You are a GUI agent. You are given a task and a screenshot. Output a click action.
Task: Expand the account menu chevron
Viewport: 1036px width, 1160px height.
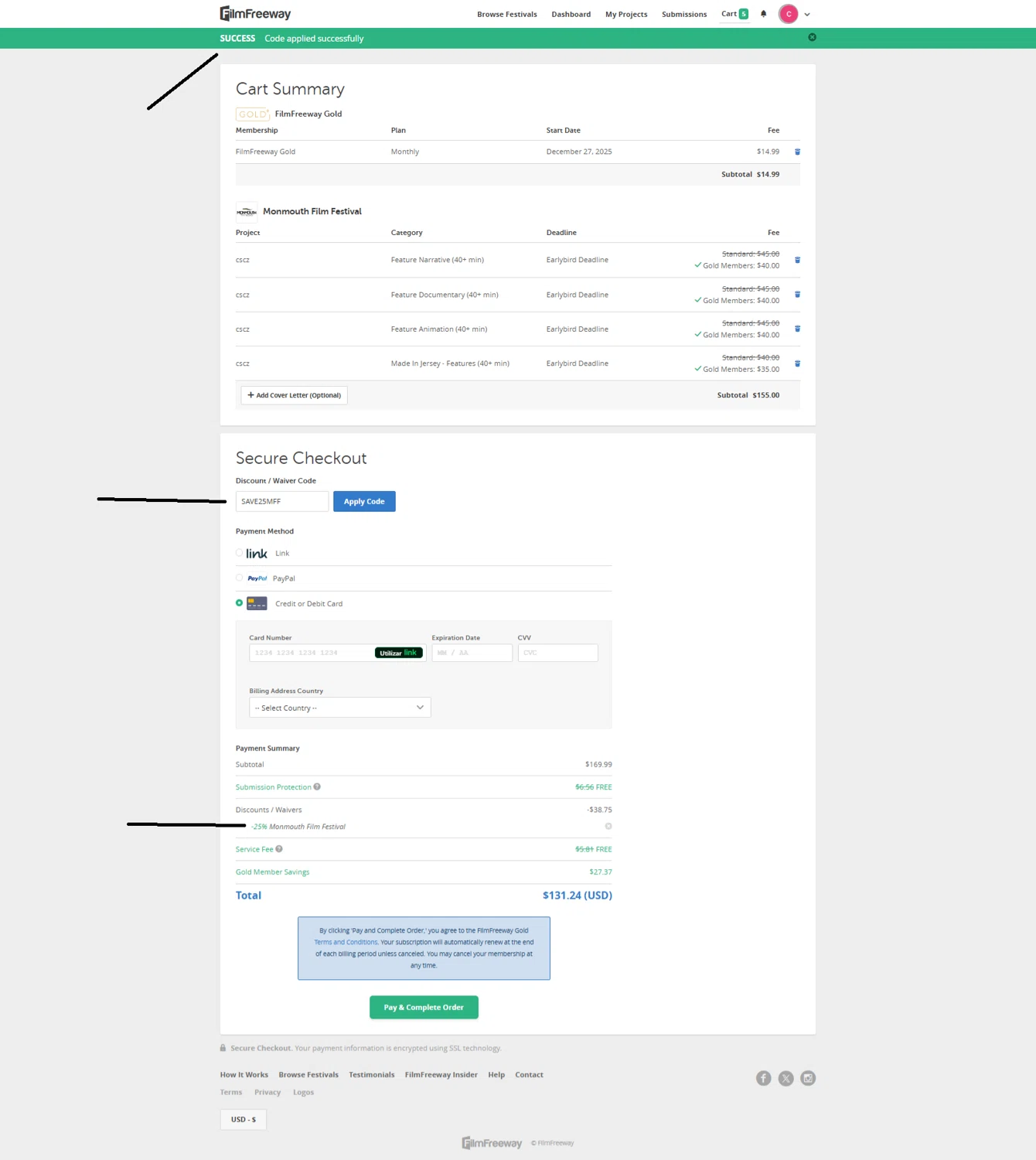(807, 14)
